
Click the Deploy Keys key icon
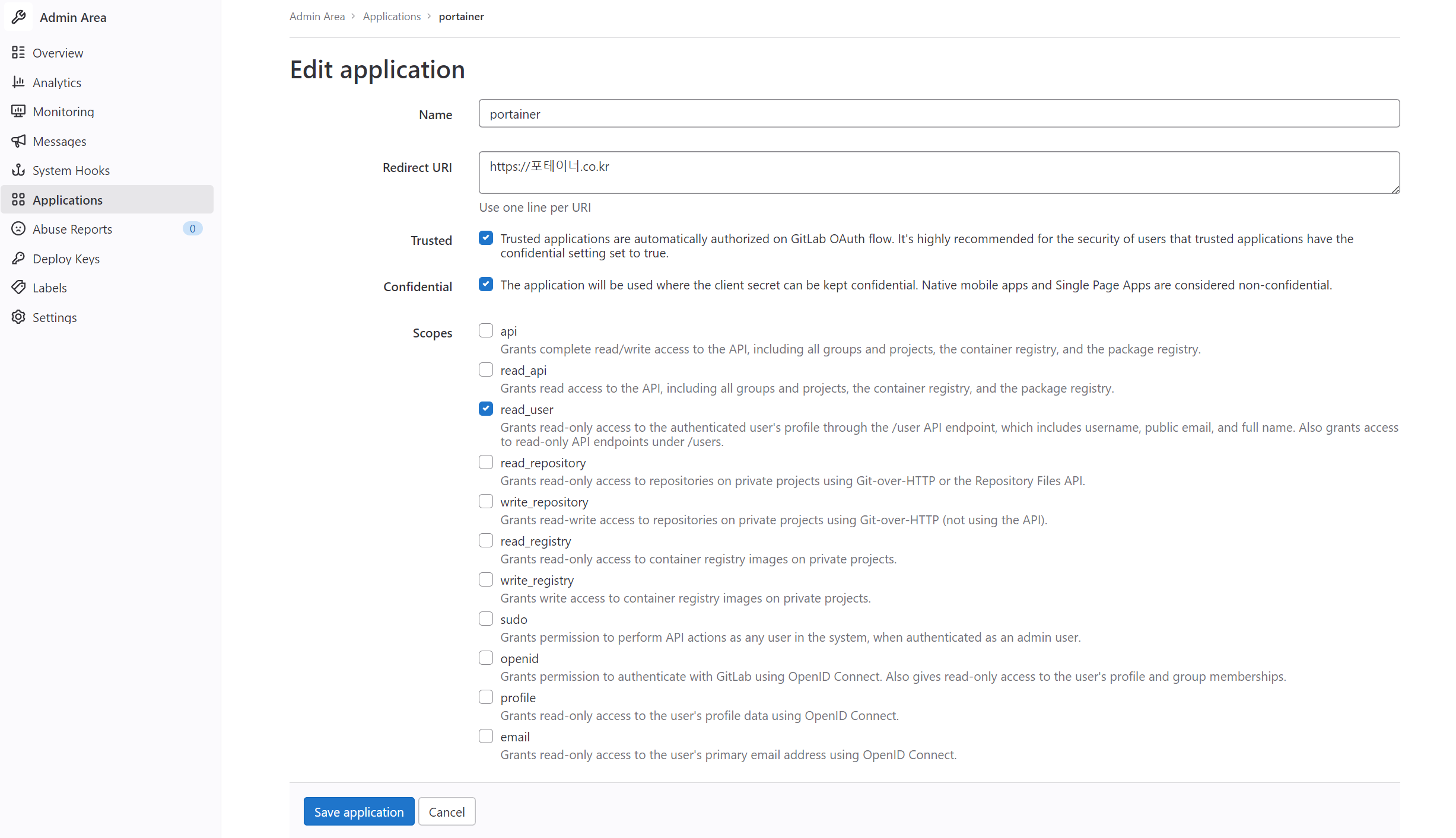(18, 259)
